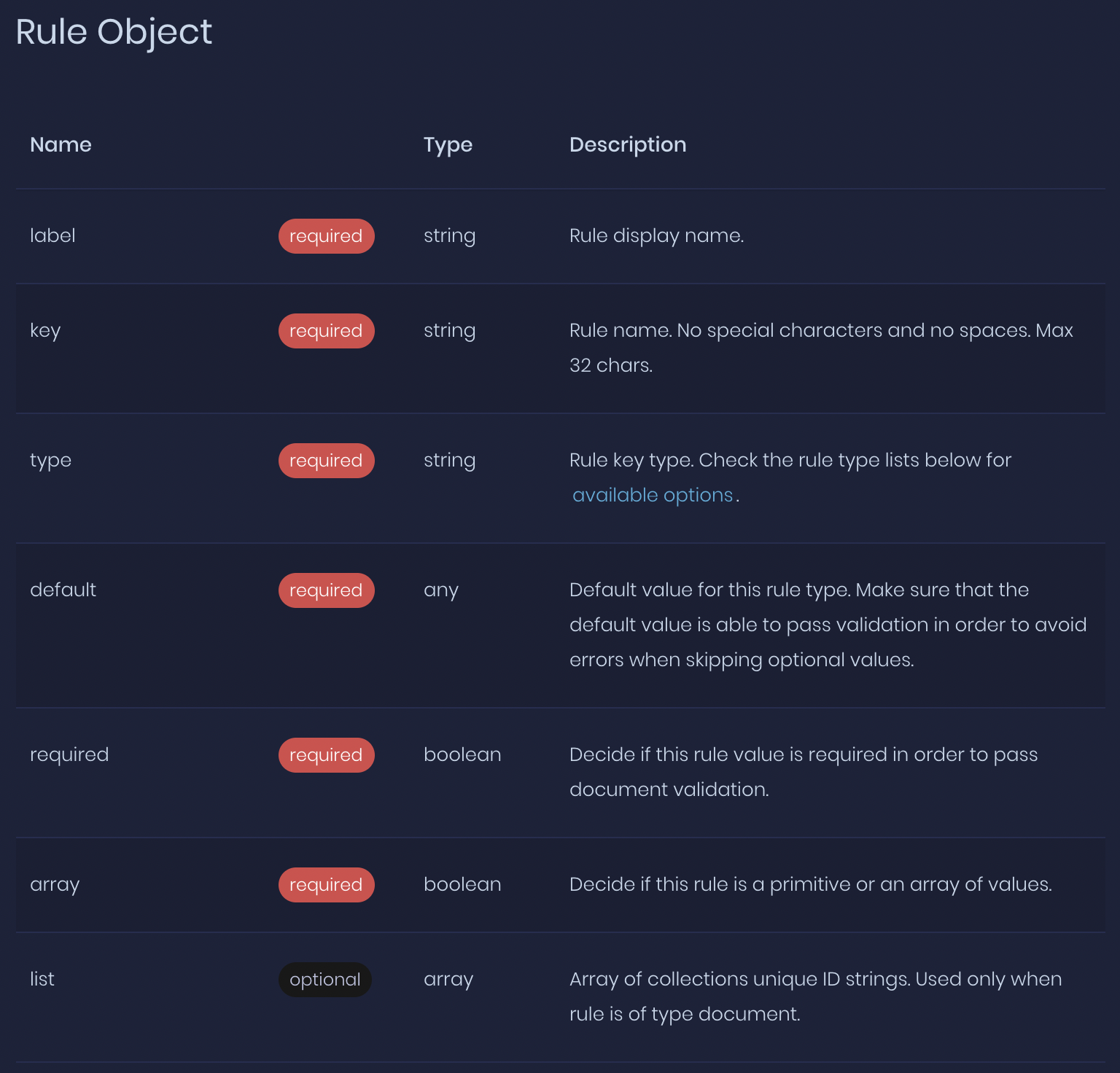Select the key row name
This screenshot has width=1120, height=1073.
pyautogui.click(x=44, y=330)
